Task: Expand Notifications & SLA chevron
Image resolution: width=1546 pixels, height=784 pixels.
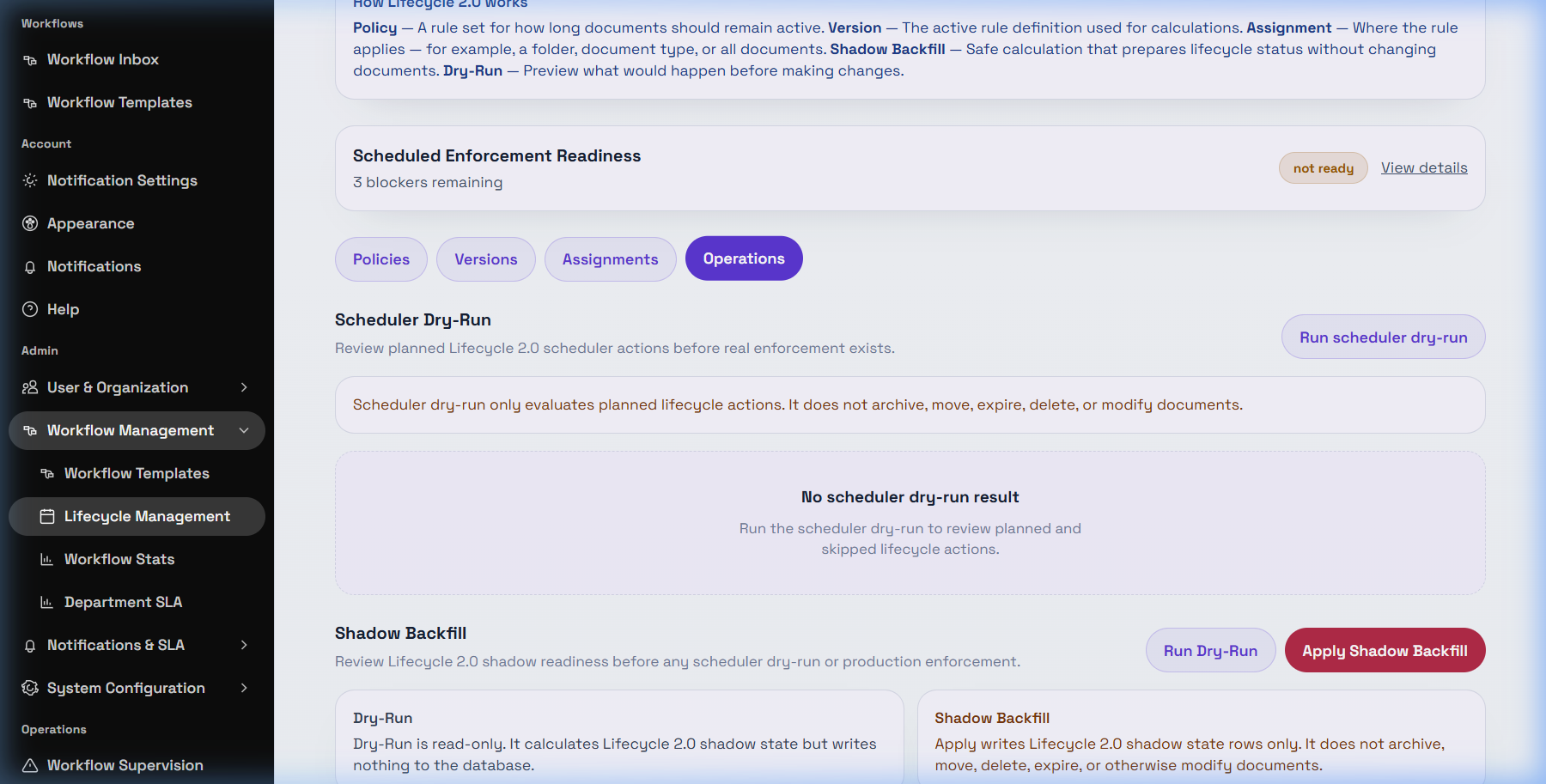Action: (x=244, y=645)
